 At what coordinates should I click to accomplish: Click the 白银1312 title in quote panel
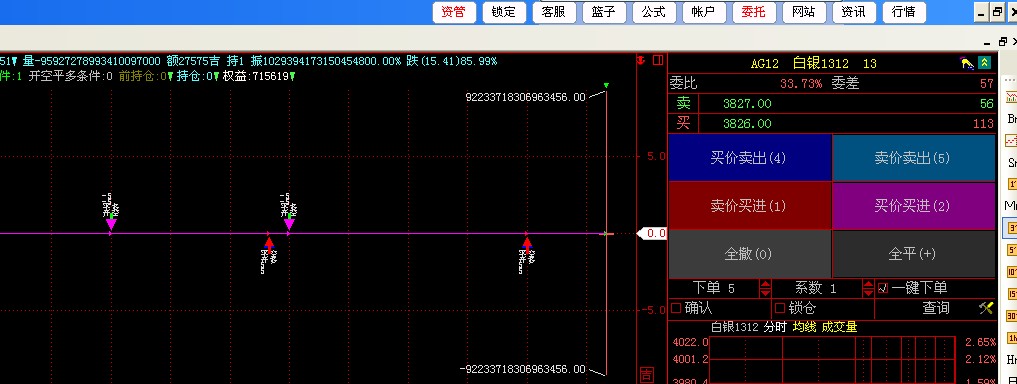pyautogui.click(x=820, y=64)
